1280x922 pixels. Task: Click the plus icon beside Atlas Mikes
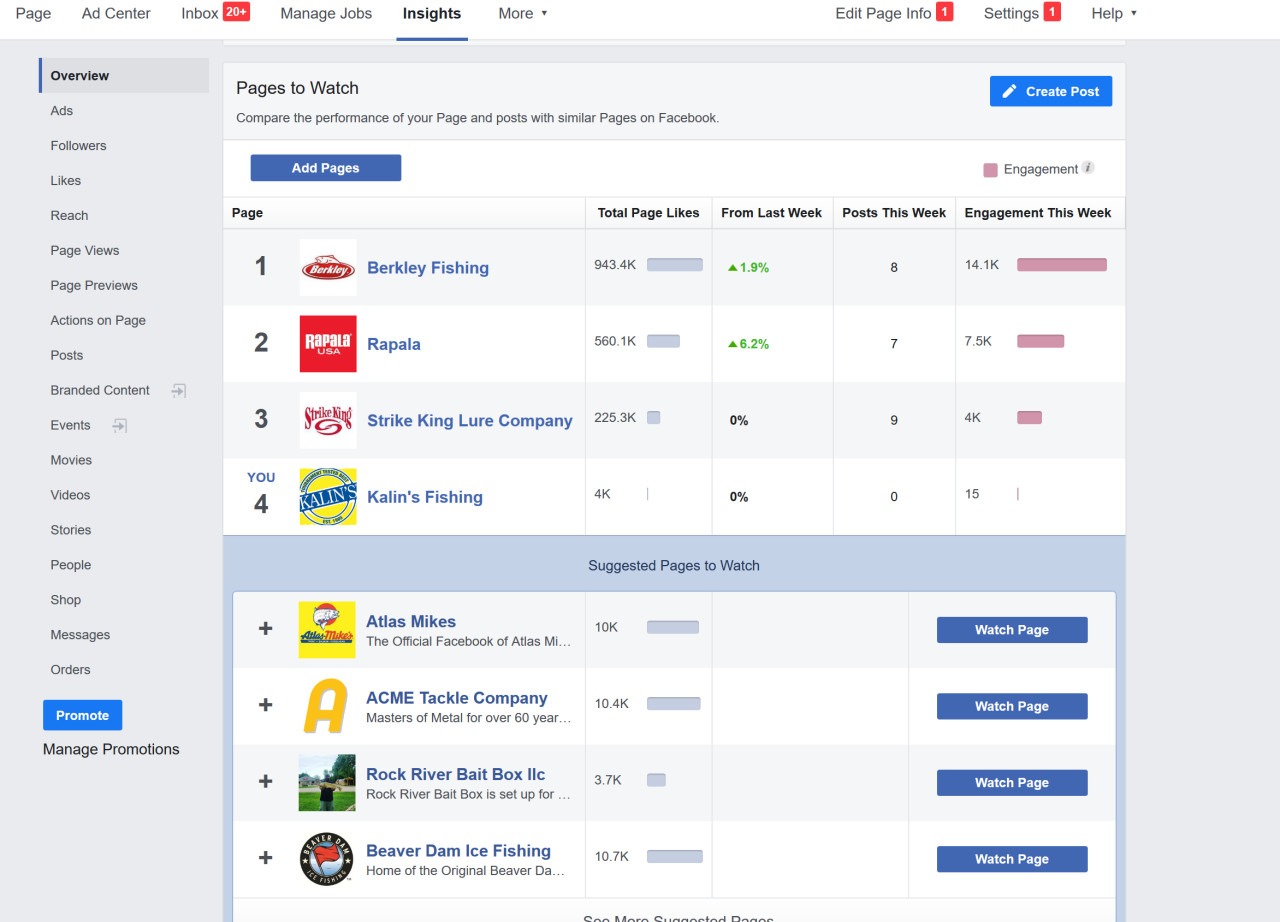265,629
